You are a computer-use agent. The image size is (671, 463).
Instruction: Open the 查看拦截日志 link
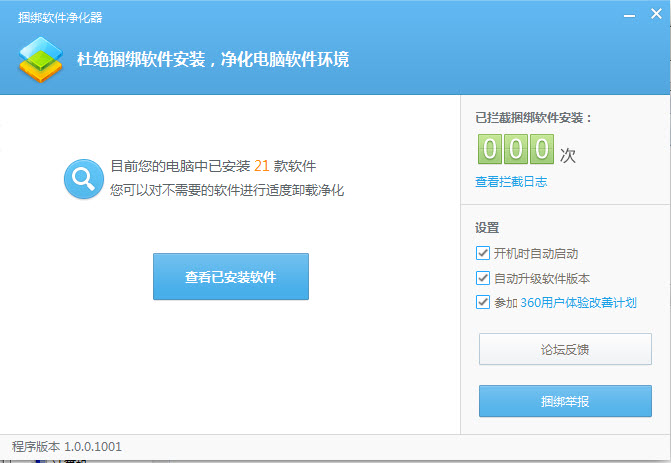(511, 181)
